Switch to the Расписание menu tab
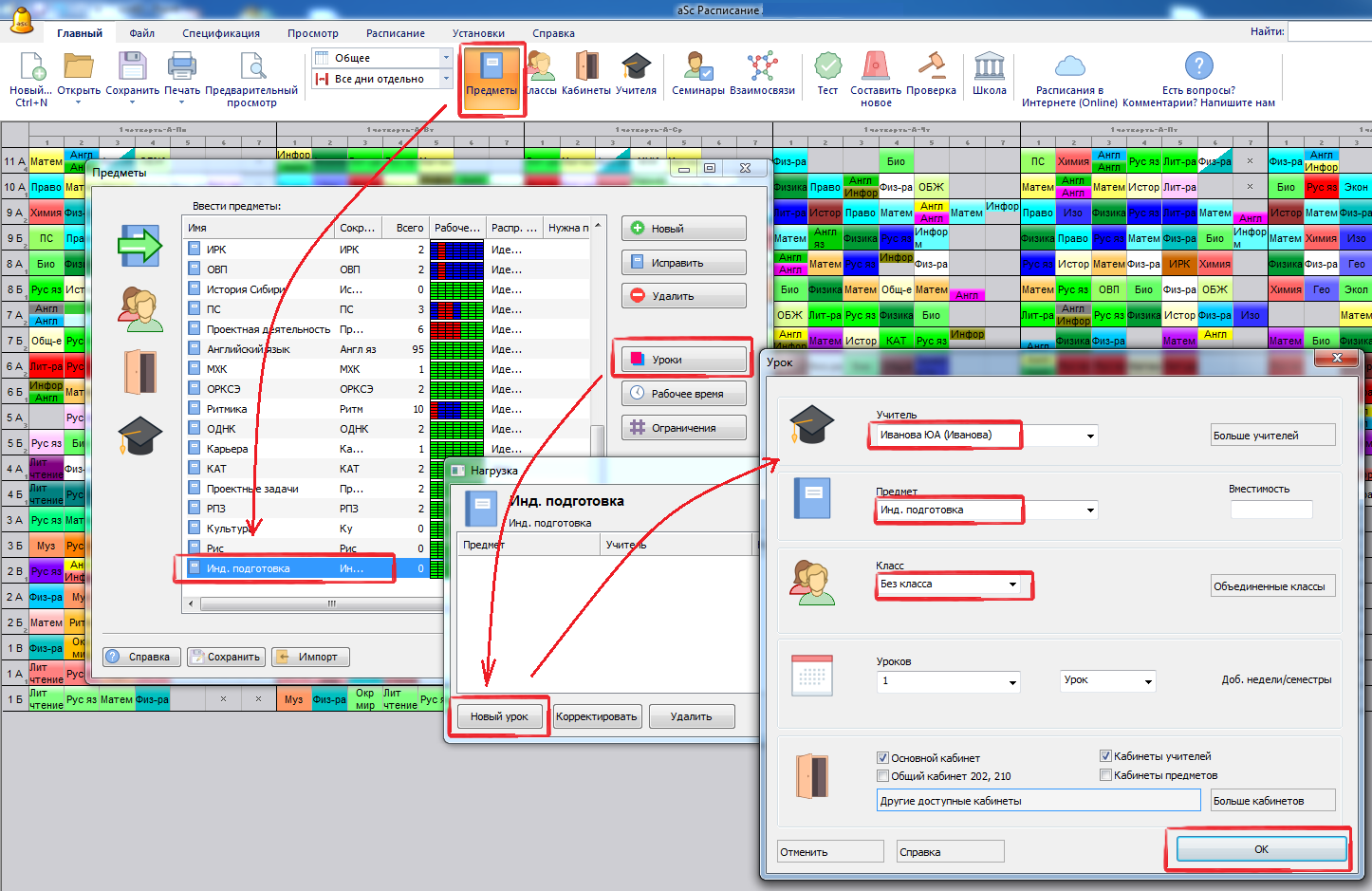Image resolution: width=1372 pixels, height=891 pixels. pos(396,33)
